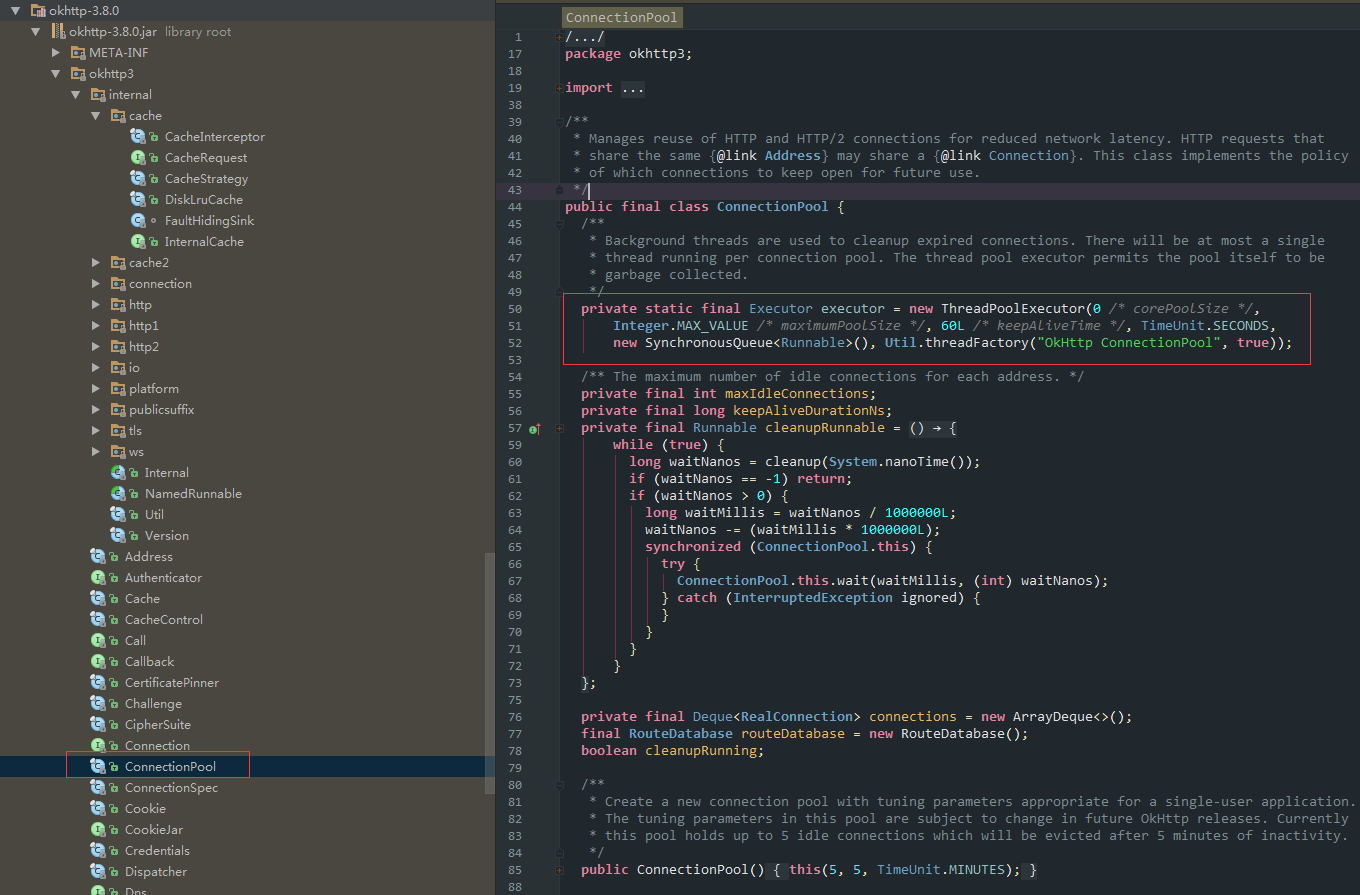Click the Authenticator interface icon
This screenshot has height=895, width=1360.
(x=98, y=578)
